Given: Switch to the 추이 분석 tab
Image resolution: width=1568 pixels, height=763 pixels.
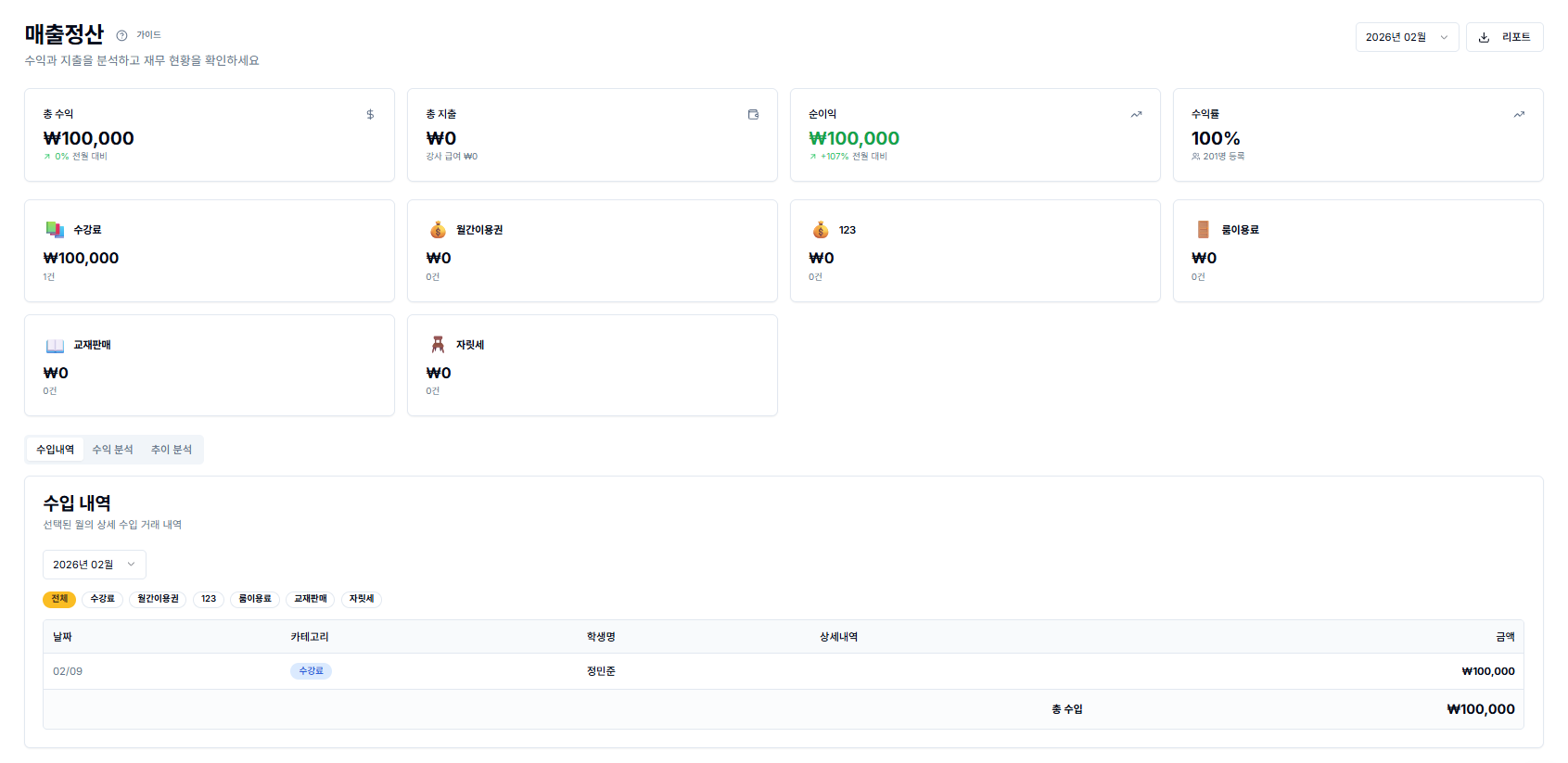Looking at the screenshot, I should coord(172,450).
